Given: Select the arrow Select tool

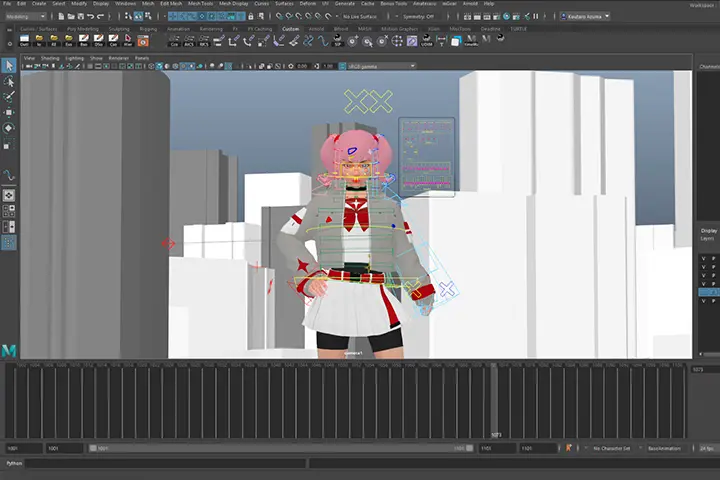Looking at the screenshot, I should tap(9, 66).
